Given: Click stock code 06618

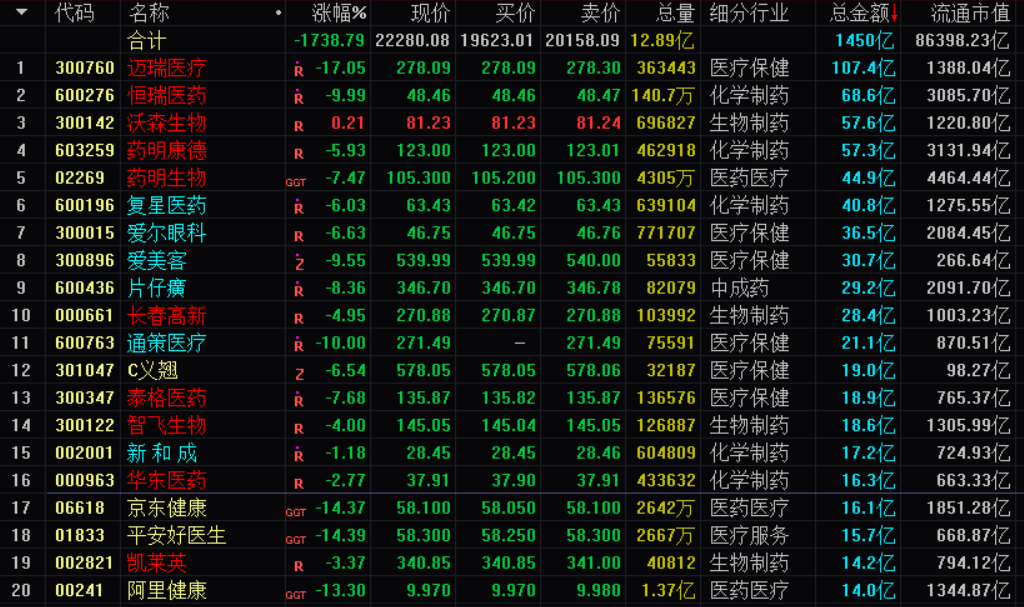Looking at the screenshot, I should (x=80, y=508).
